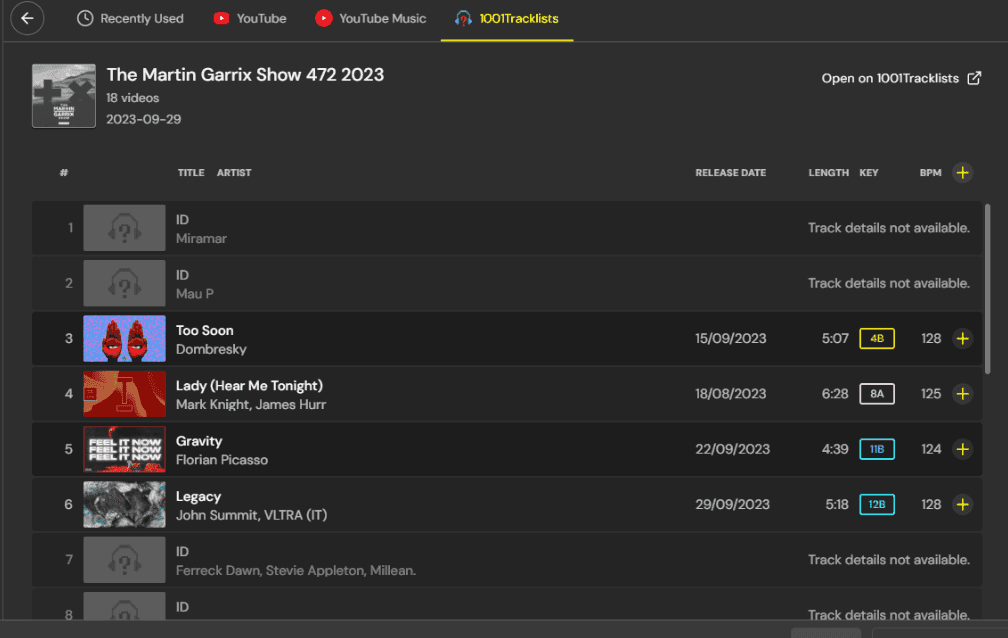Open the Recently Used tab

pyautogui.click(x=130, y=18)
